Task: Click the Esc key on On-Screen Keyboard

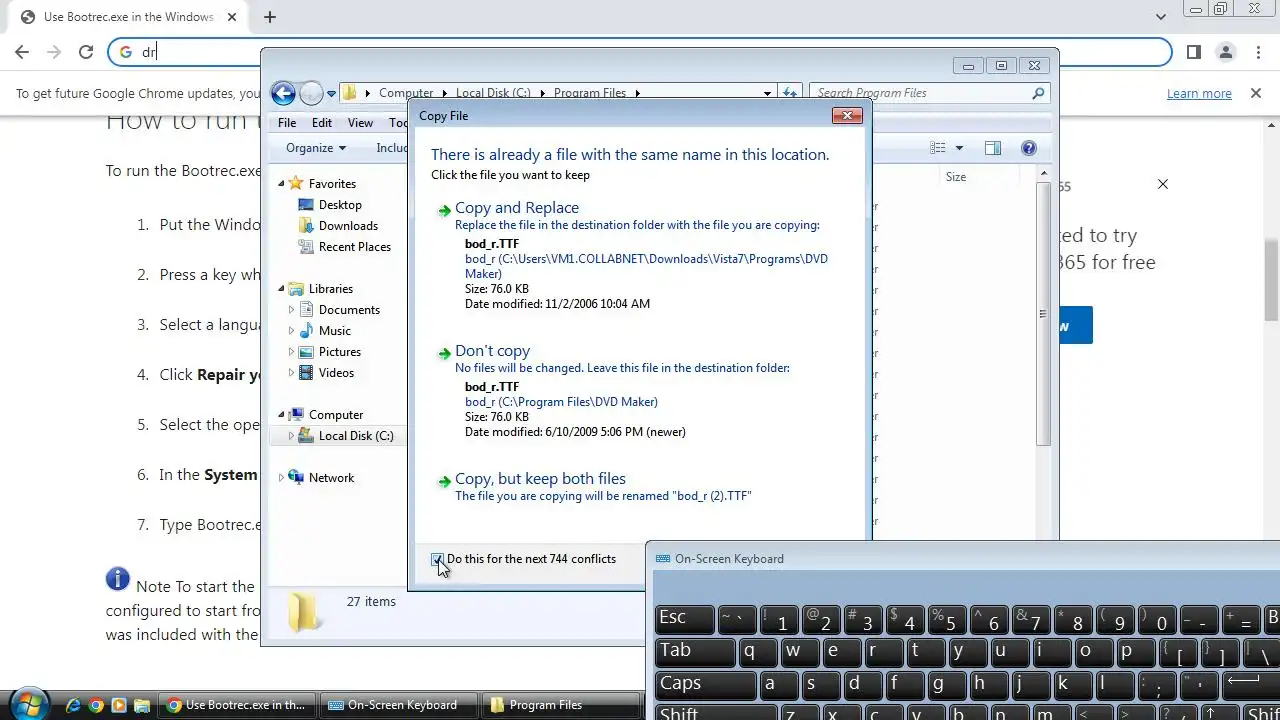Action: (x=685, y=619)
